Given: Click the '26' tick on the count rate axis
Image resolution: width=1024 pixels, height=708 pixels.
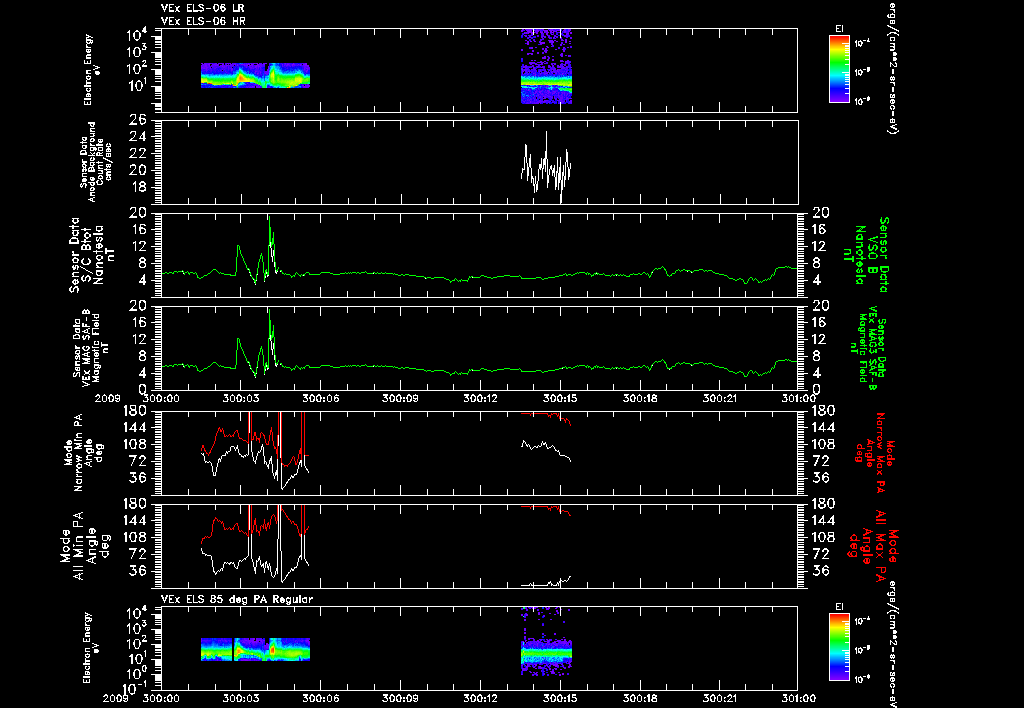Looking at the screenshot, I should tap(137, 120).
